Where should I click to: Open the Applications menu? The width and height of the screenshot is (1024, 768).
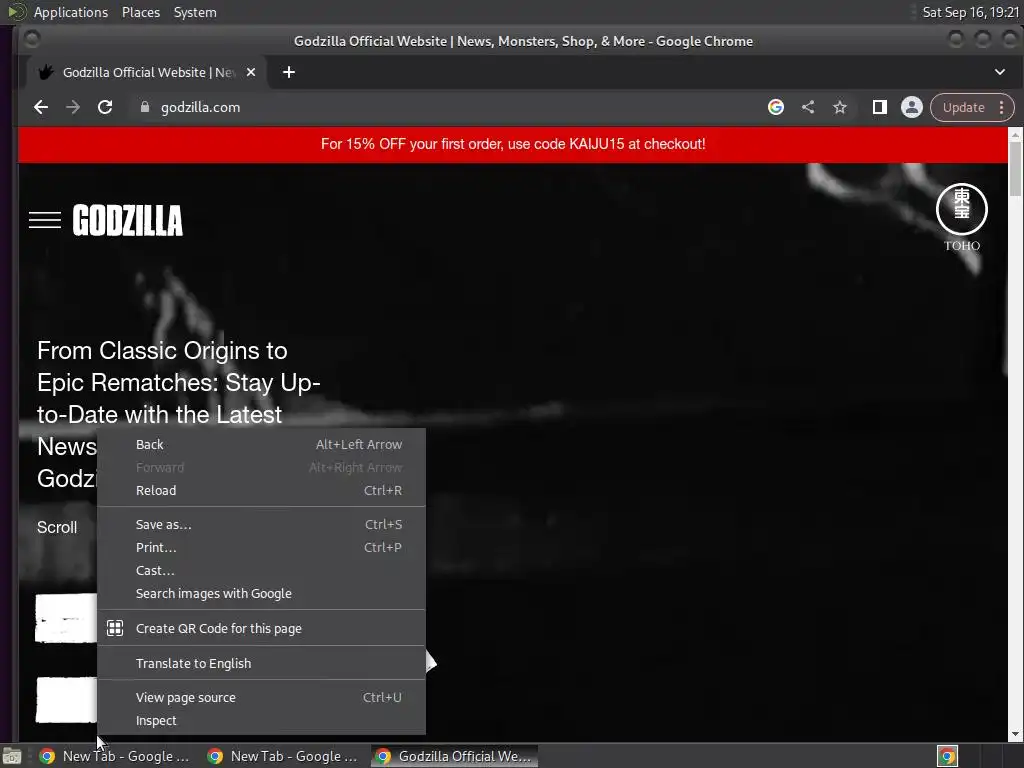point(71,12)
